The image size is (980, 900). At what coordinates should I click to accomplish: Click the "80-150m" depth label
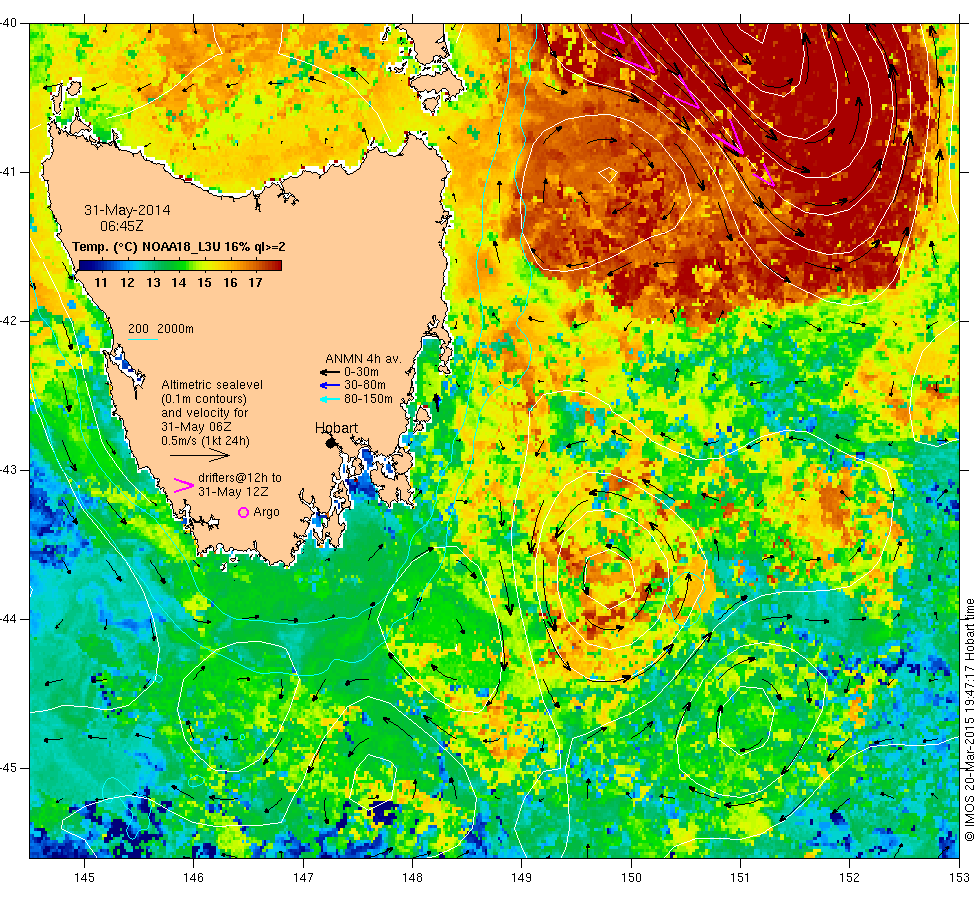coord(368,399)
